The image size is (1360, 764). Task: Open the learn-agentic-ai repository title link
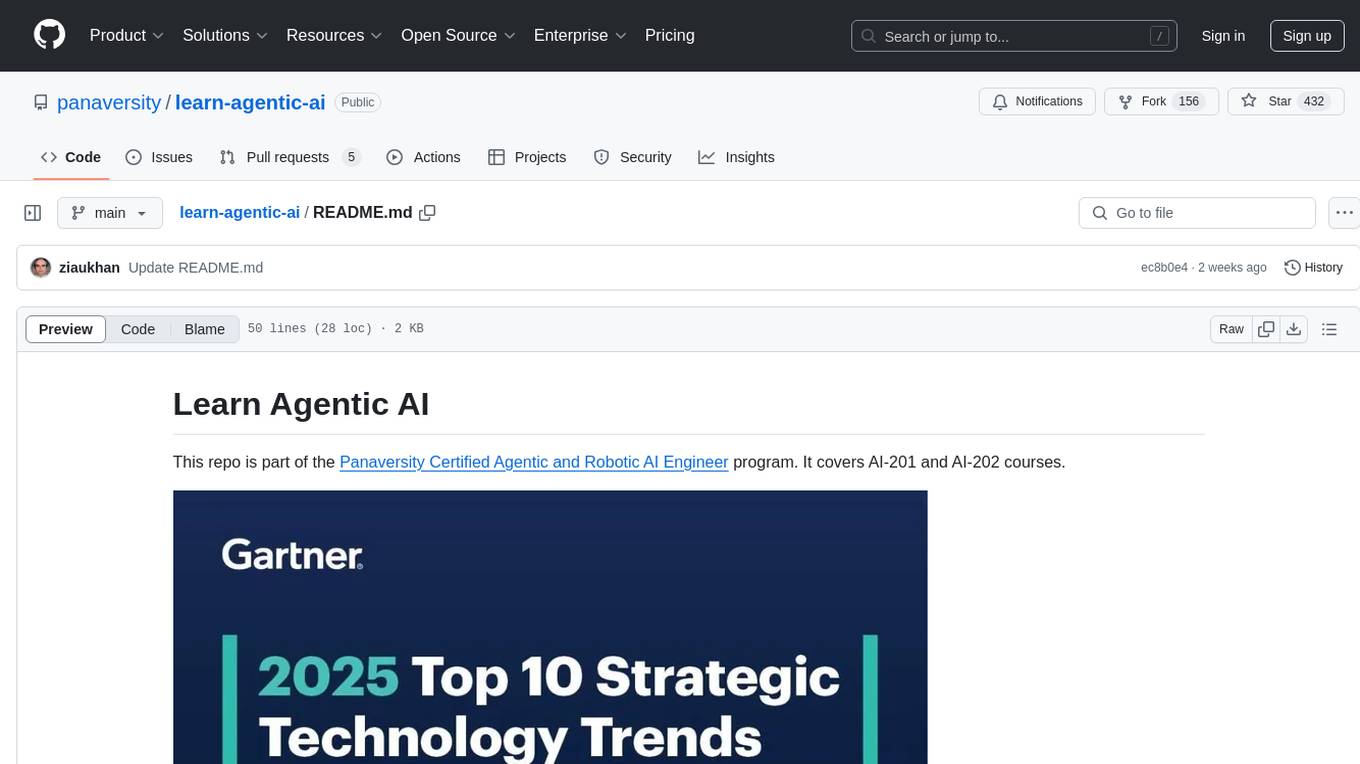click(x=250, y=102)
